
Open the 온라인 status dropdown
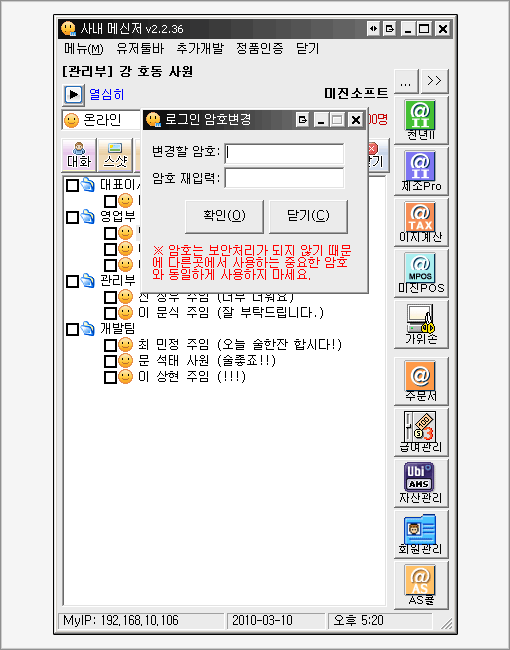pos(102,120)
